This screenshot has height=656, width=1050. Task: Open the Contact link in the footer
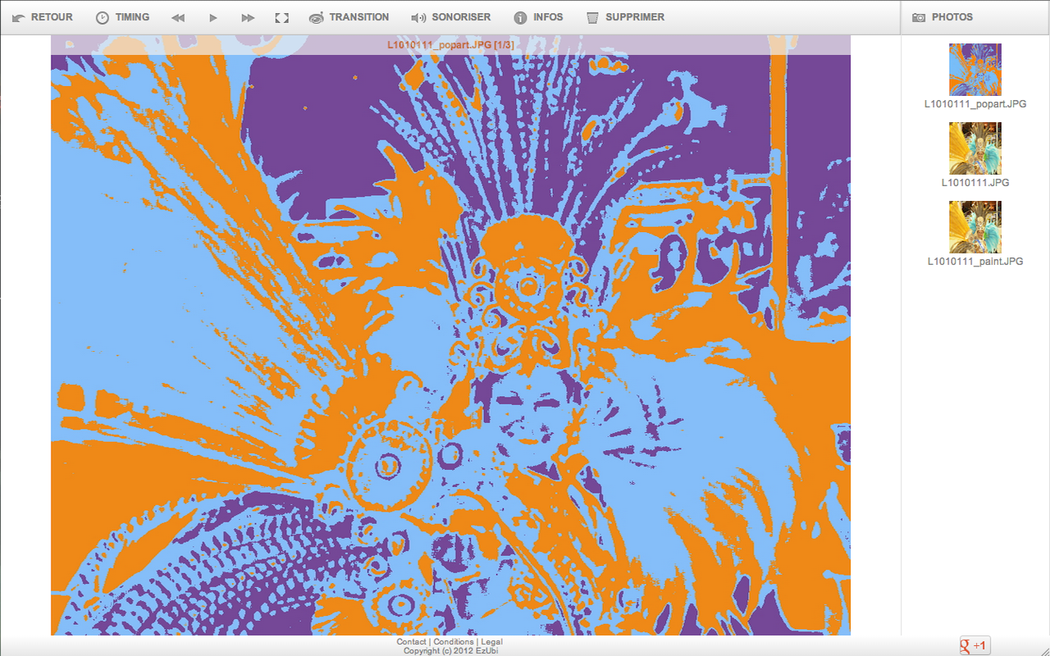411,642
